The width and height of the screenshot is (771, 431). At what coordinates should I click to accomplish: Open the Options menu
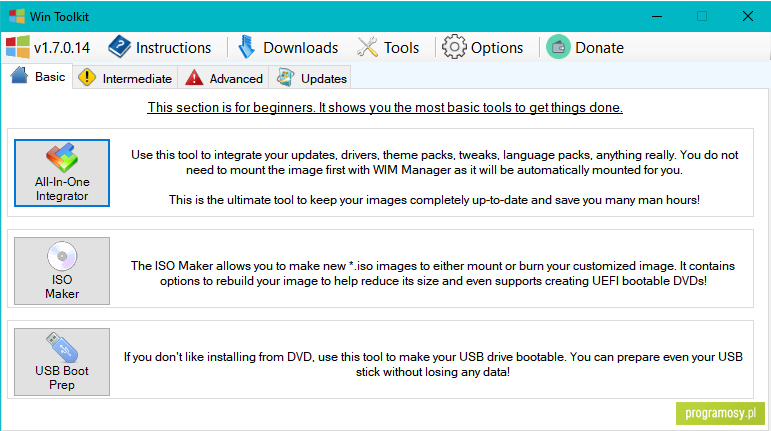click(x=483, y=47)
